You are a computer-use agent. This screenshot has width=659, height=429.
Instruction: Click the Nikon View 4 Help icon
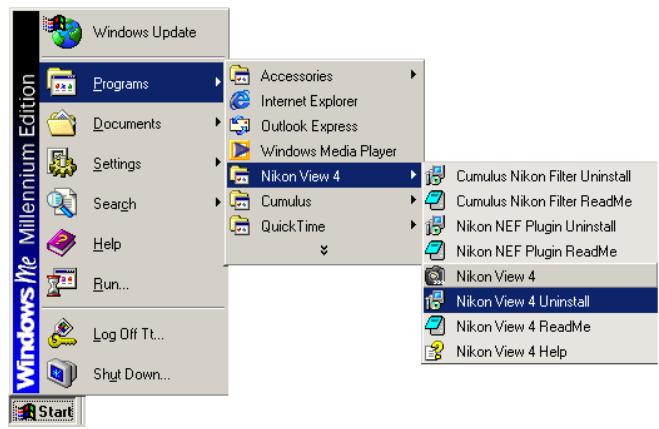[x=435, y=351]
